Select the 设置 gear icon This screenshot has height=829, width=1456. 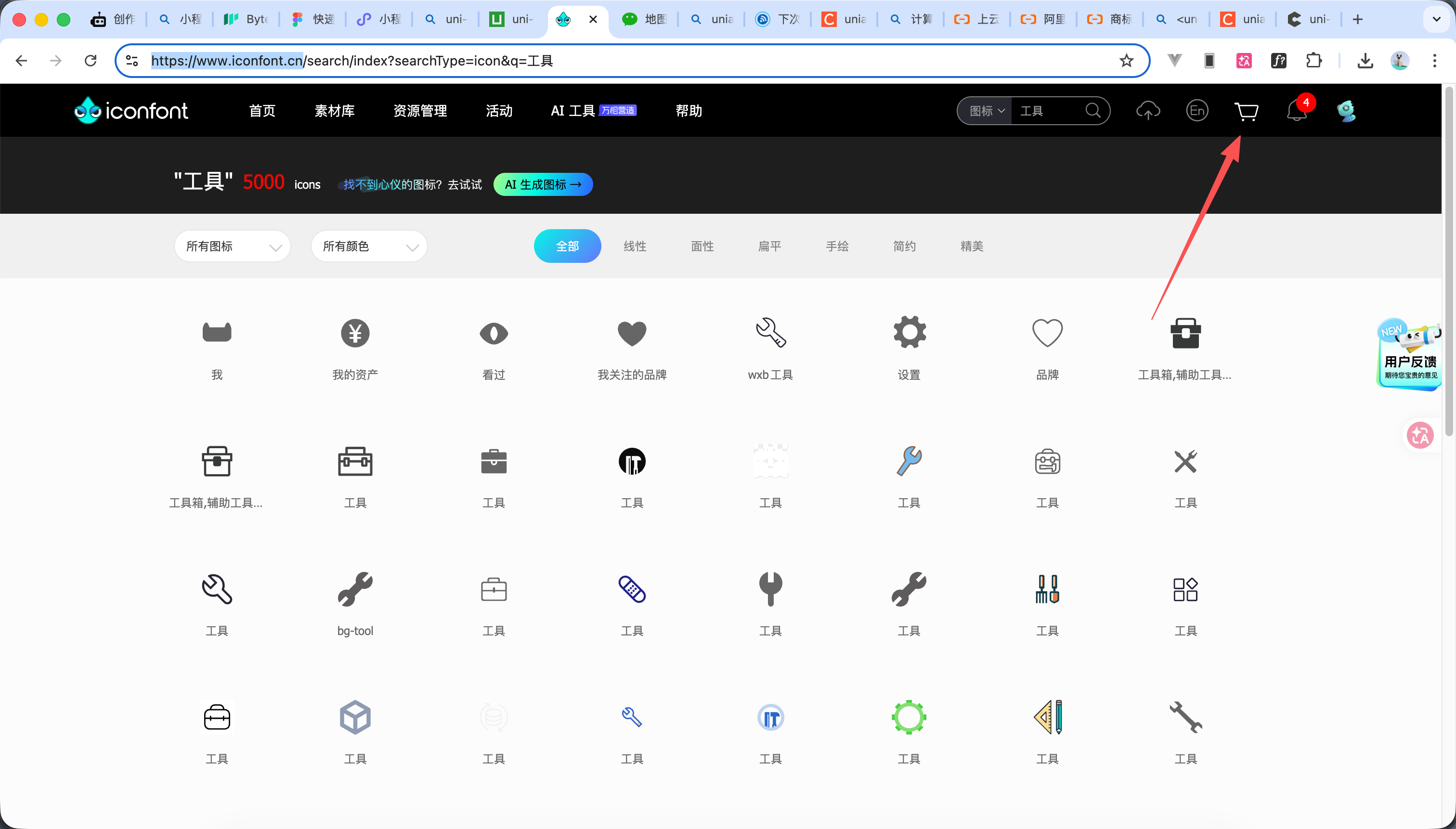tap(909, 333)
